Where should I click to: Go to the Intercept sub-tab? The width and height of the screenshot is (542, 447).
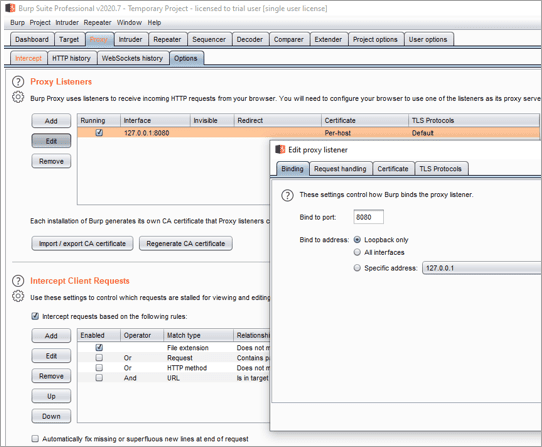[x=28, y=58]
